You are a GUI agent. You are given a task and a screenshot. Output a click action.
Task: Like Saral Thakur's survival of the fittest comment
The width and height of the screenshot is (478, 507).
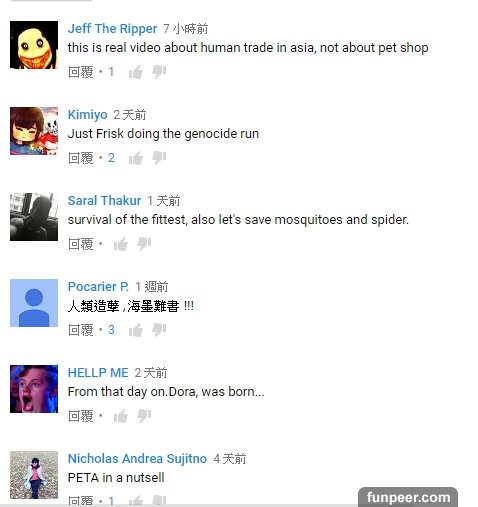click(x=121, y=244)
